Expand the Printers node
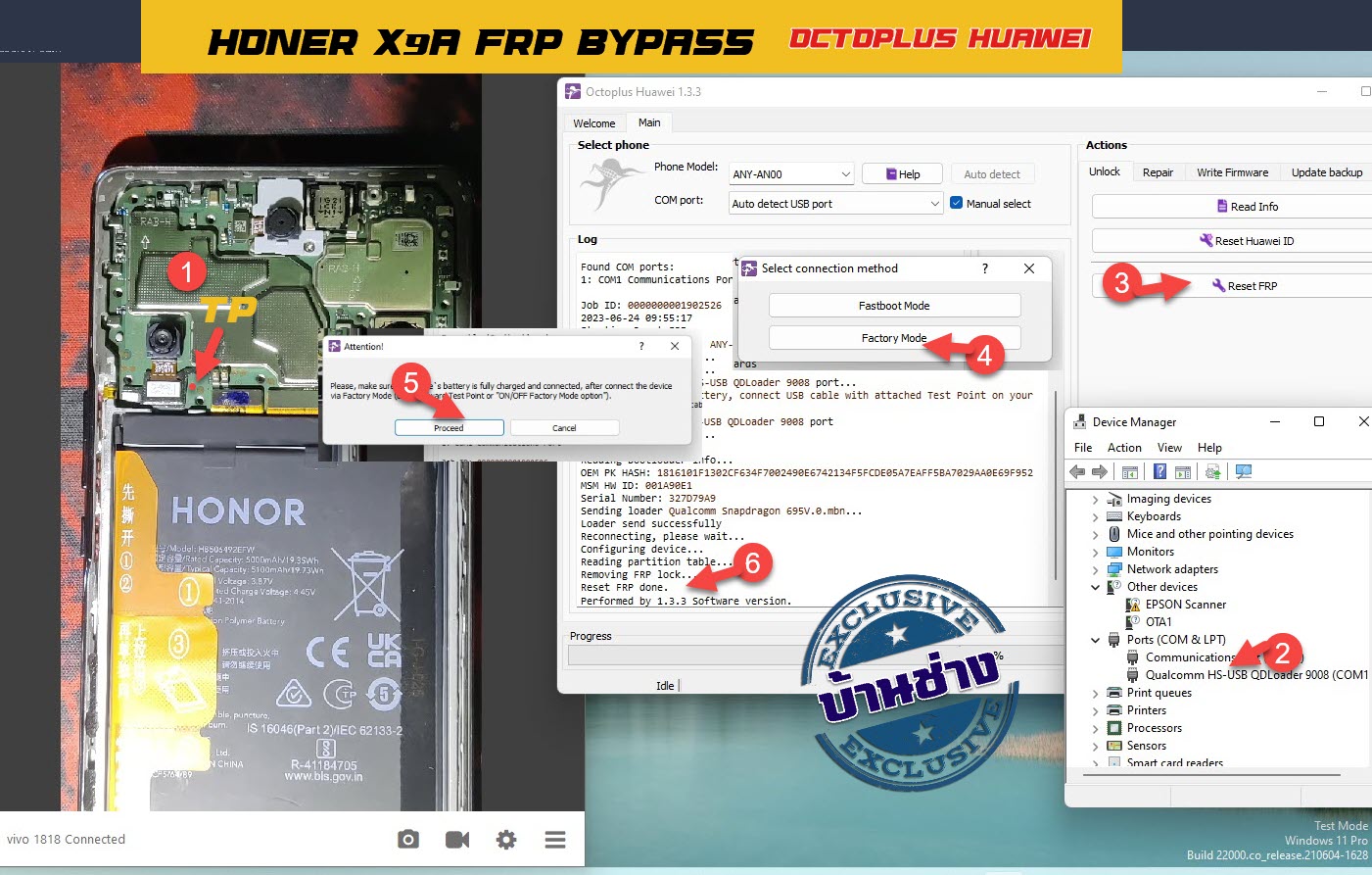1372x875 pixels. pos(1095,711)
